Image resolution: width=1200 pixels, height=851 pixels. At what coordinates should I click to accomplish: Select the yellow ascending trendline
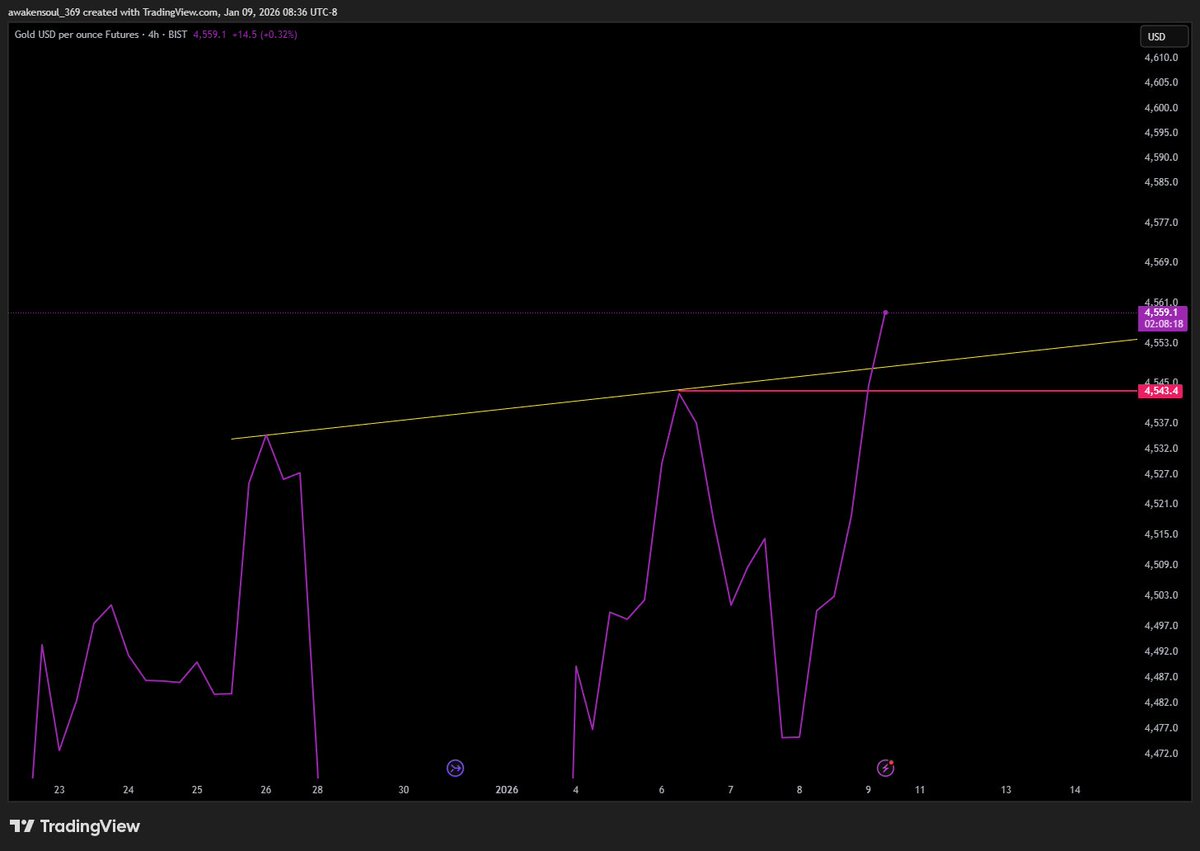point(684,389)
